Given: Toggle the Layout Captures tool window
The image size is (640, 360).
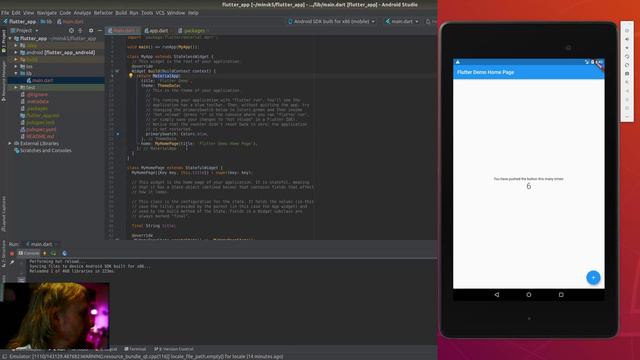Looking at the screenshot, I should coord(4,213).
